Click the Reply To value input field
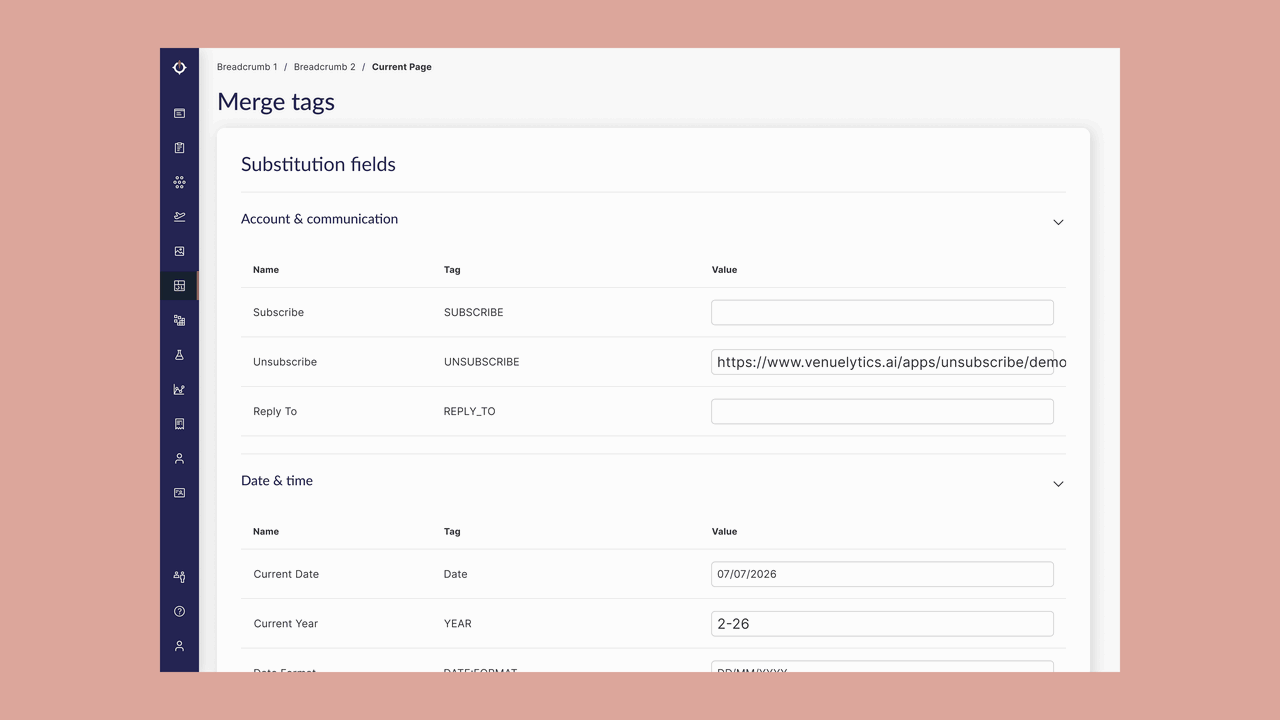The width and height of the screenshot is (1280, 720). (x=882, y=411)
